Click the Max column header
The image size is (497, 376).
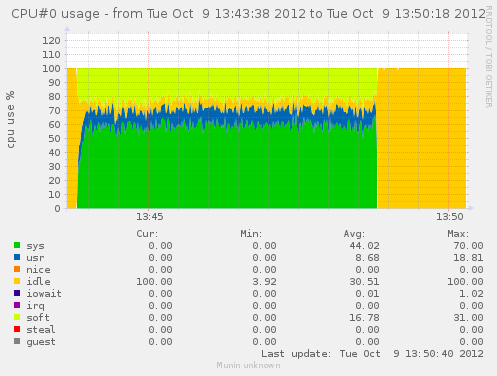tap(458, 234)
